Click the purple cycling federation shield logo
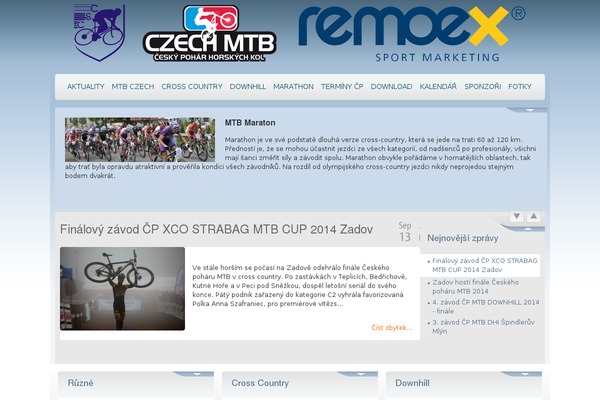Image resolution: width=600 pixels, height=400 pixels. [x=99, y=33]
